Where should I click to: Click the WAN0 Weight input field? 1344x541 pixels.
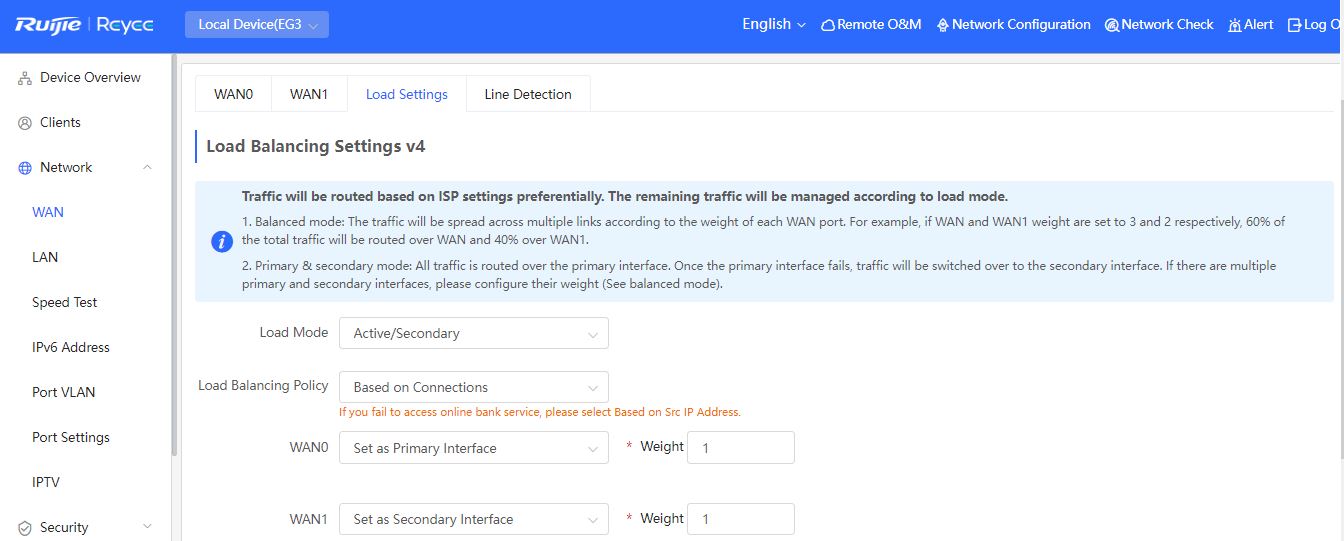click(741, 448)
